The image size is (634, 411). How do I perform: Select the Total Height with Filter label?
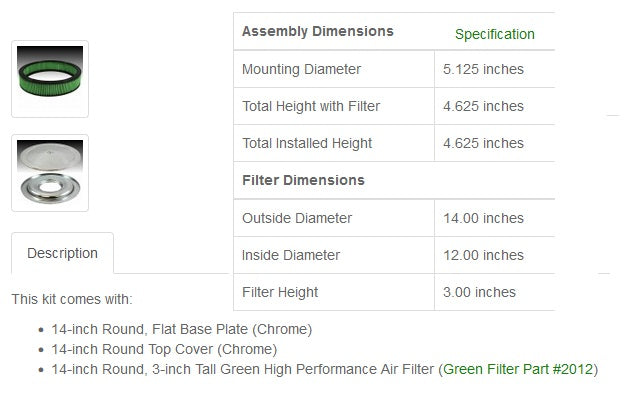[x=311, y=106]
